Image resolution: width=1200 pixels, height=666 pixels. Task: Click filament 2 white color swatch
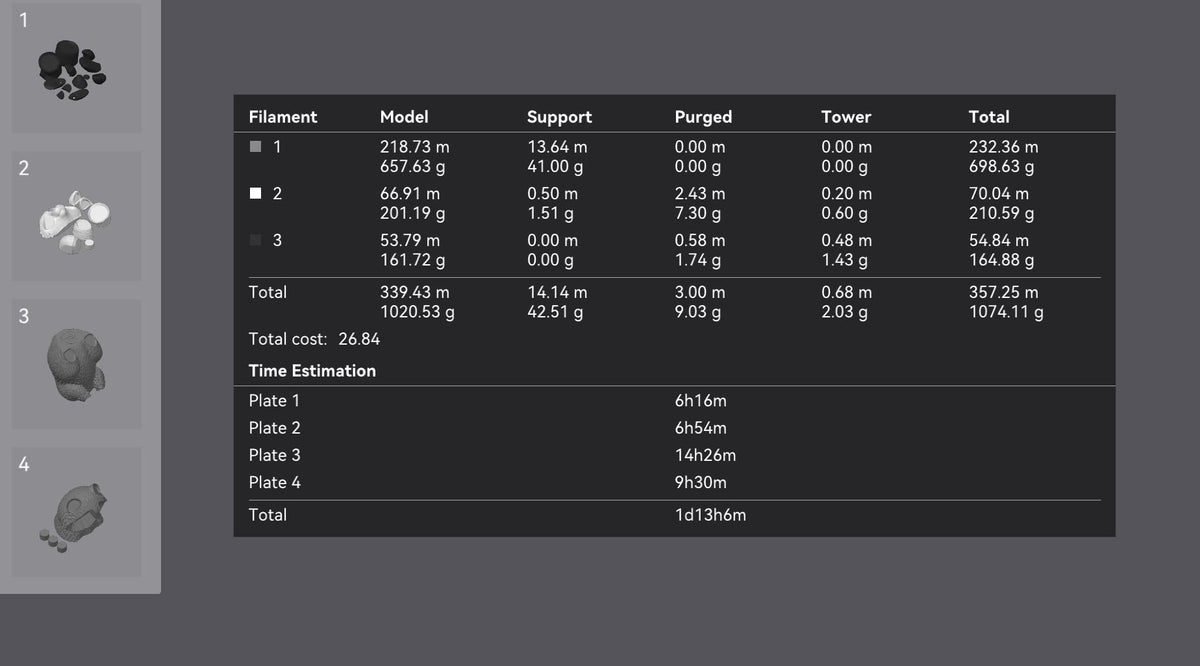[x=255, y=194]
